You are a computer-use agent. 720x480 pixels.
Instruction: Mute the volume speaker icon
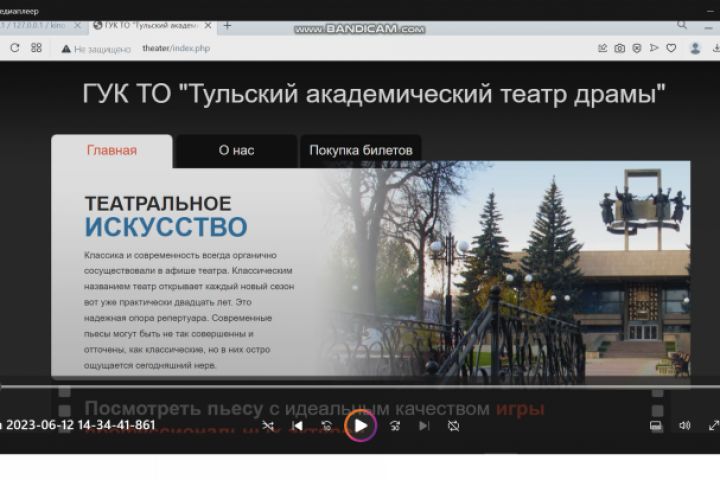click(685, 425)
